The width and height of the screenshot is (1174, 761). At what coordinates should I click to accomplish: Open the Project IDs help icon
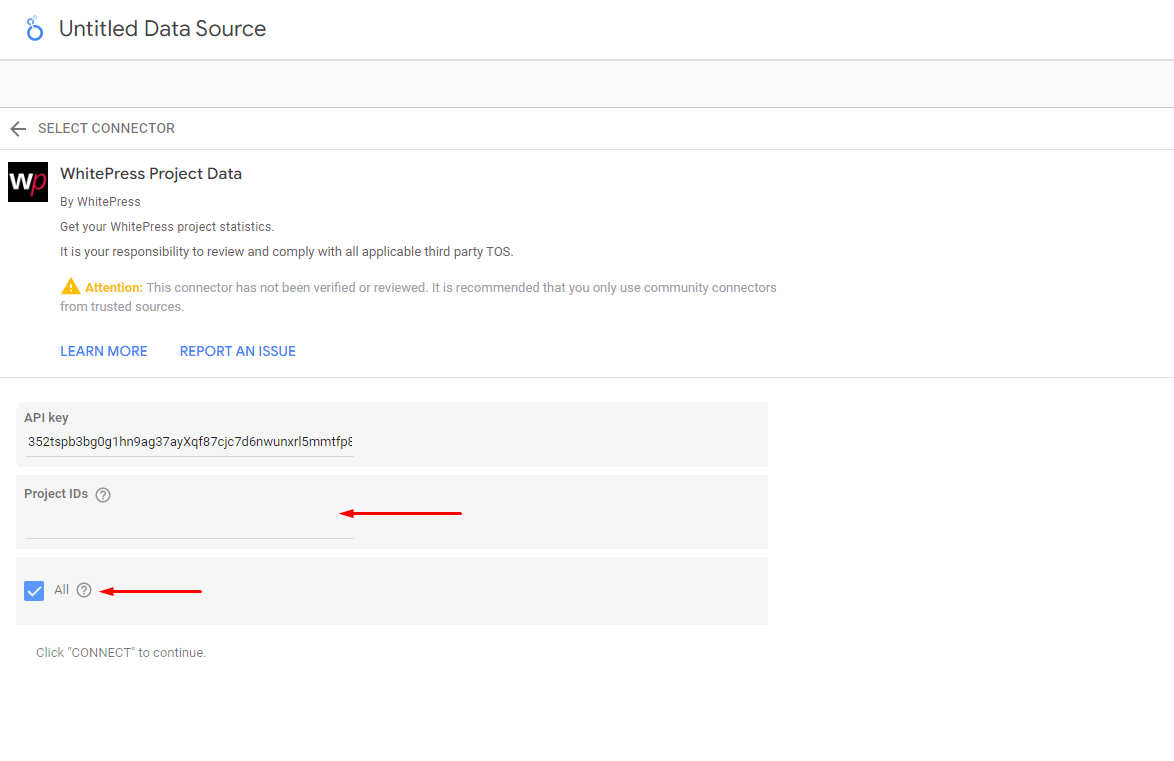coord(103,494)
